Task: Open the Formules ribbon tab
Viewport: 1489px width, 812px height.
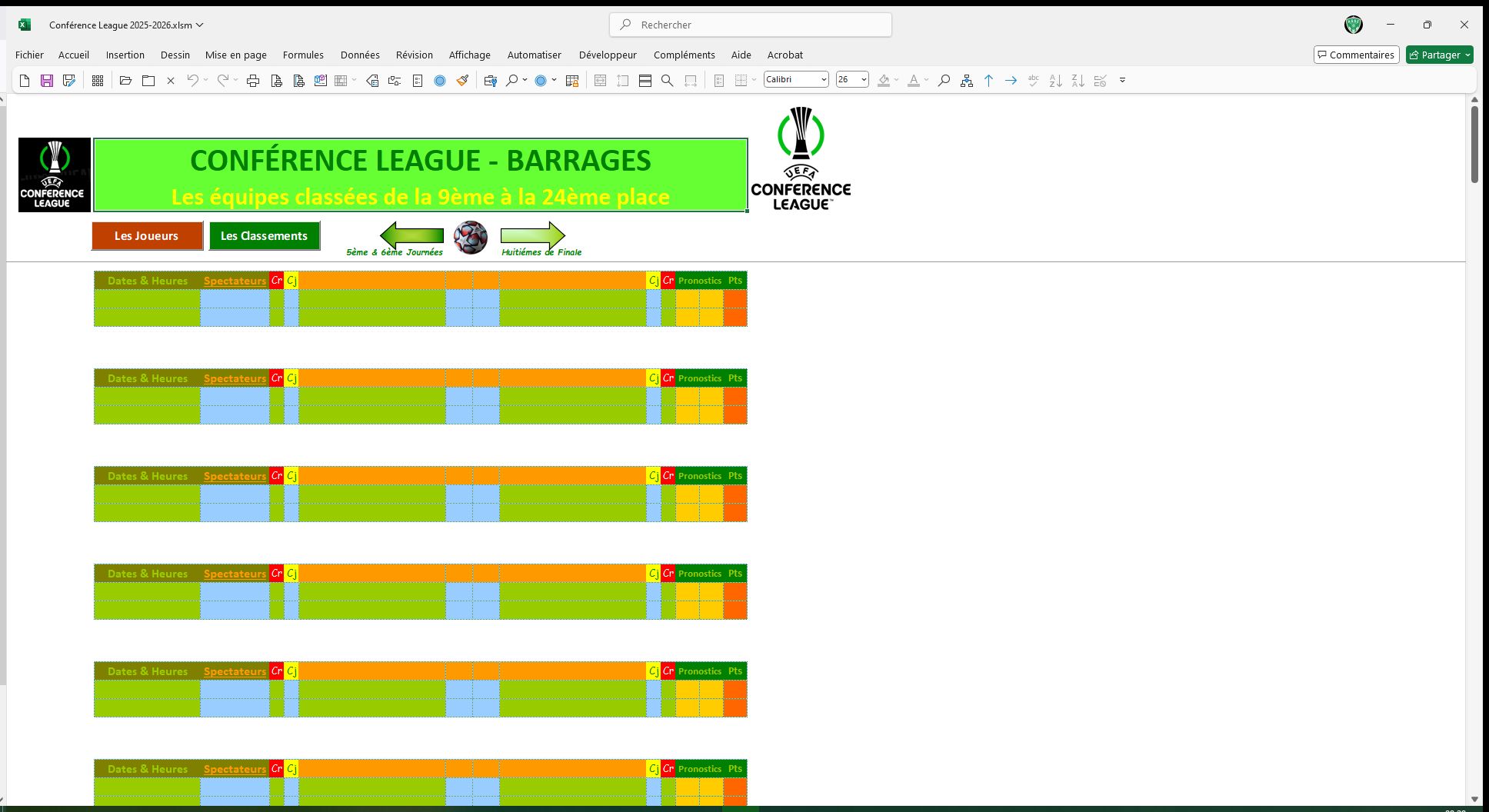Action: 303,55
